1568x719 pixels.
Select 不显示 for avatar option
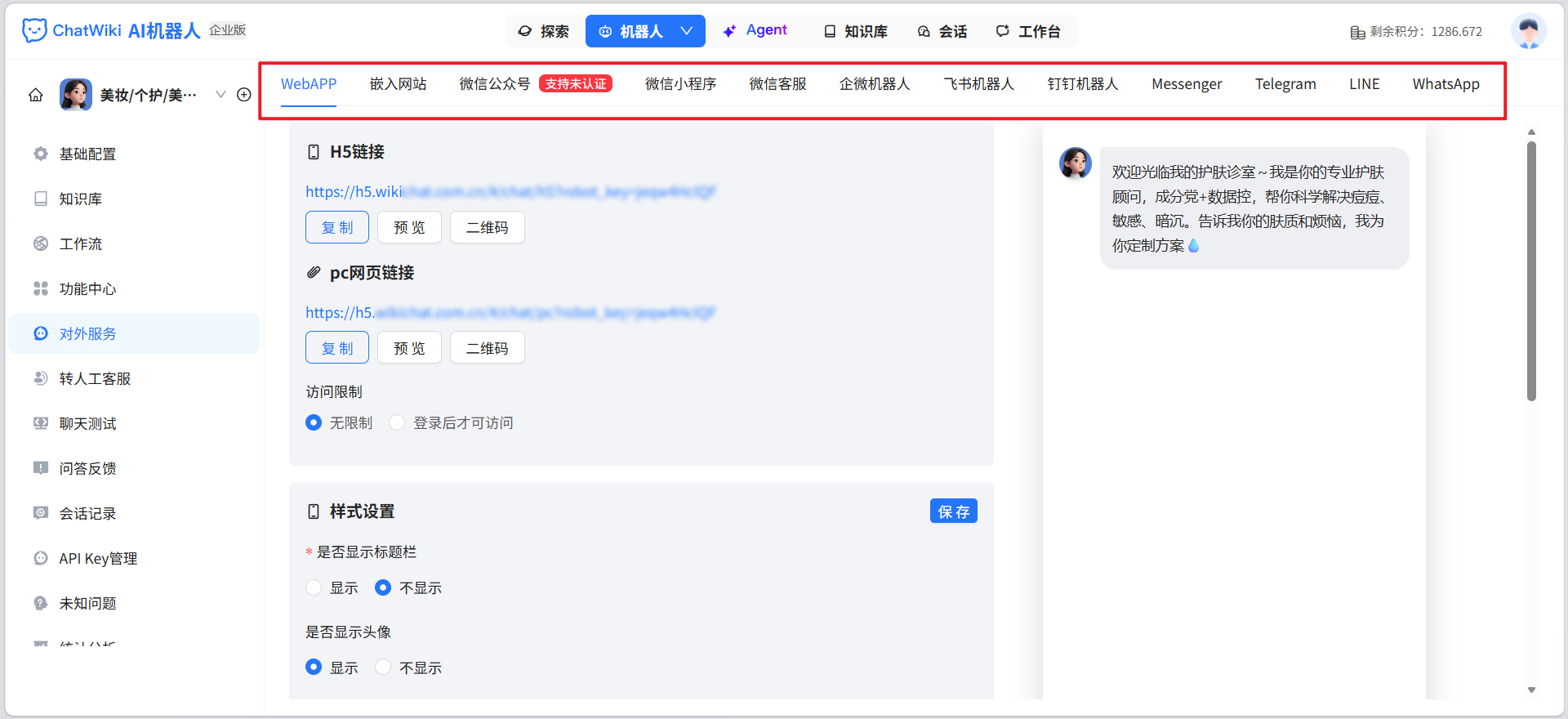coord(383,667)
